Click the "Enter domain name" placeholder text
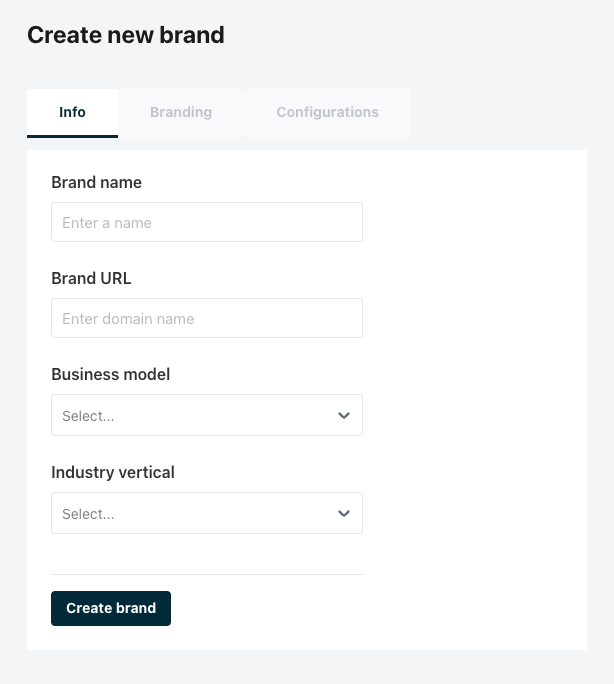The image size is (614, 684). tap(128, 319)
